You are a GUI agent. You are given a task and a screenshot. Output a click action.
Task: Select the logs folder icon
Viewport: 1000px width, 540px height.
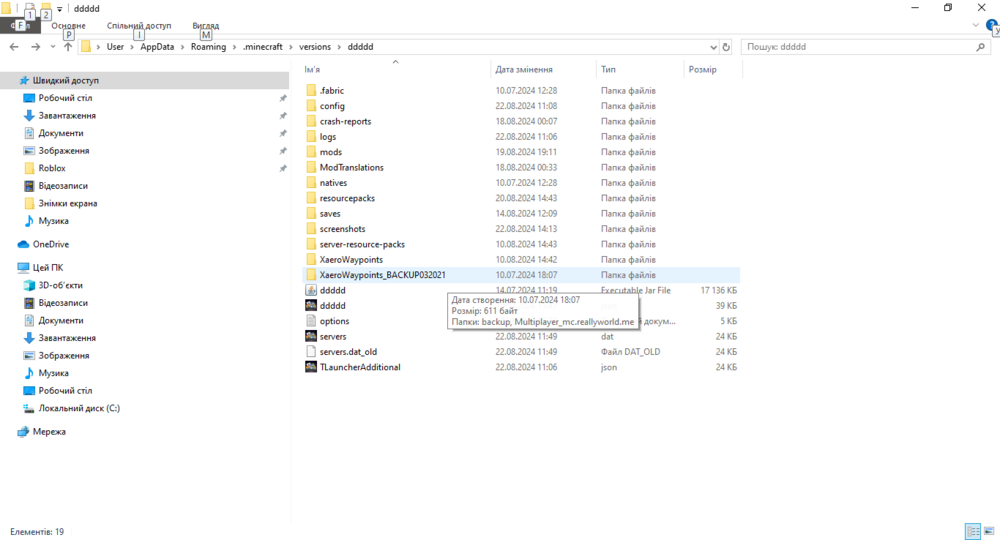[311, 136]
